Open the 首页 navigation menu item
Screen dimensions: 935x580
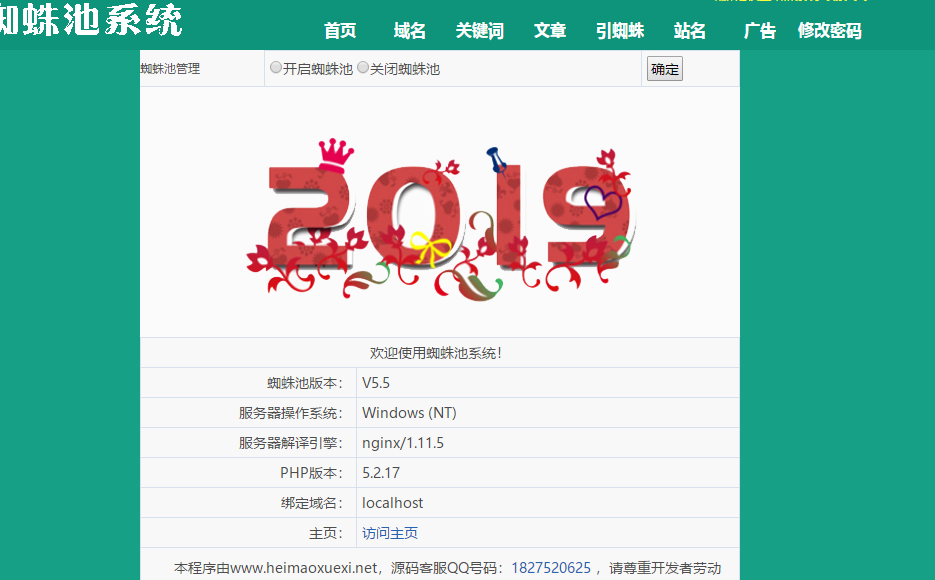coord(340,31)
